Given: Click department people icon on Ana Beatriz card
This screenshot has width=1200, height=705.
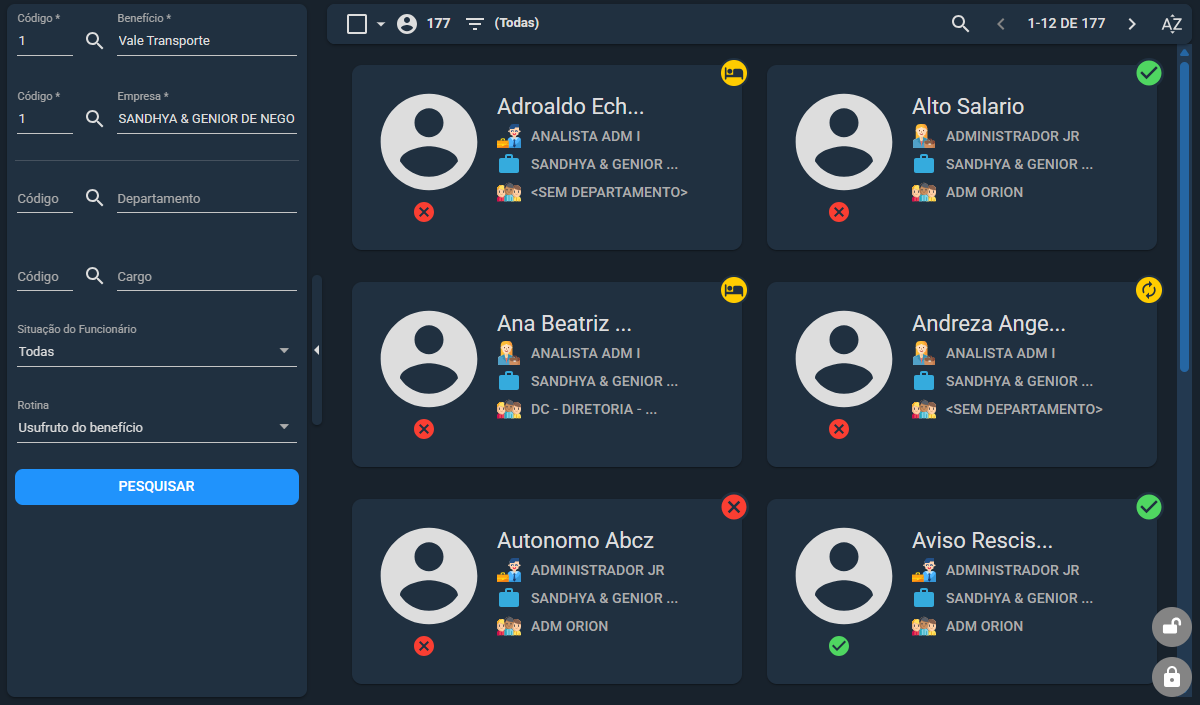Looking at the screenshot, I should click(x=509, y=409).
